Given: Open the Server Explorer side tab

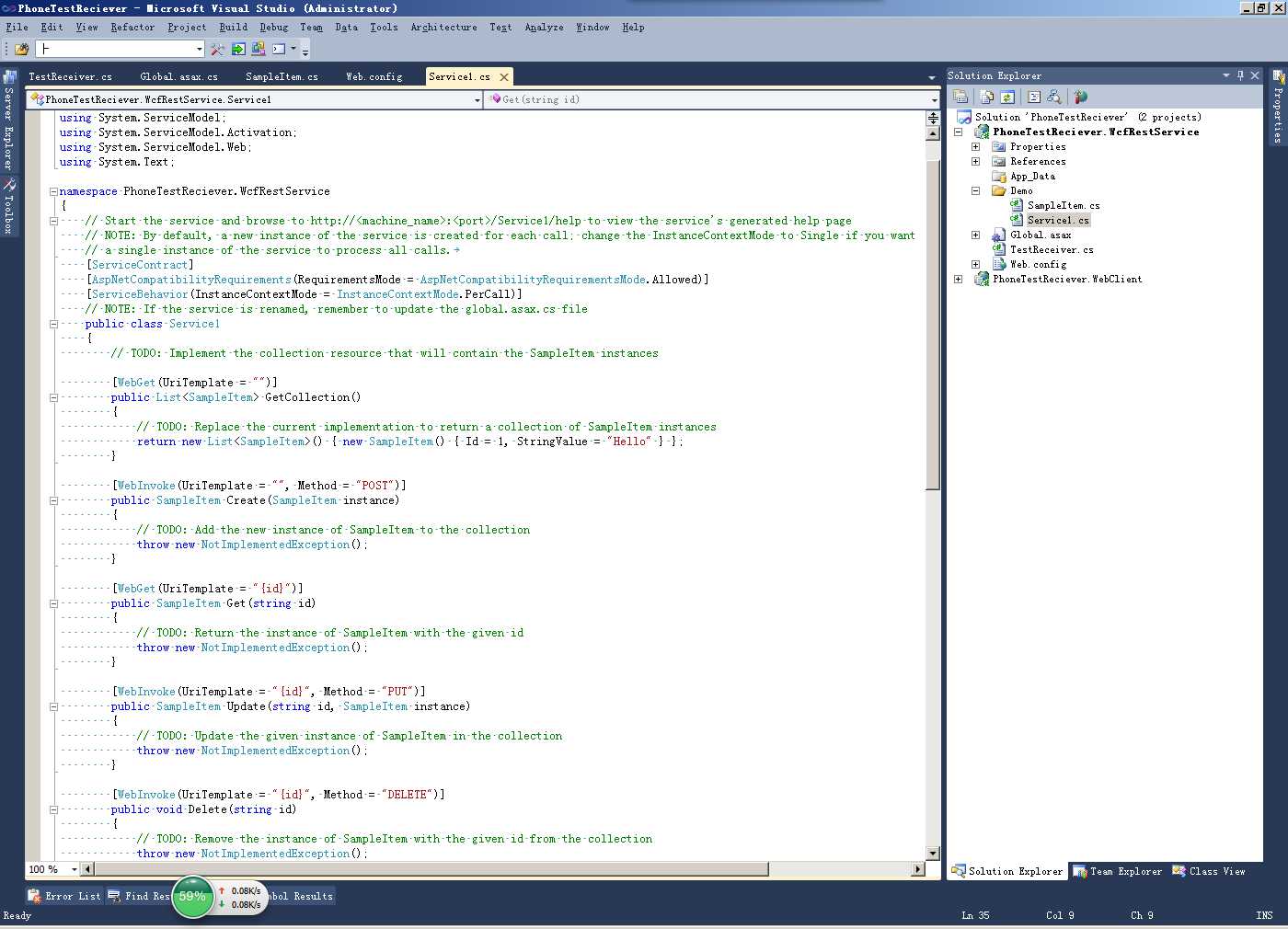Looking at the screenshot, I should tap(9, 120).
